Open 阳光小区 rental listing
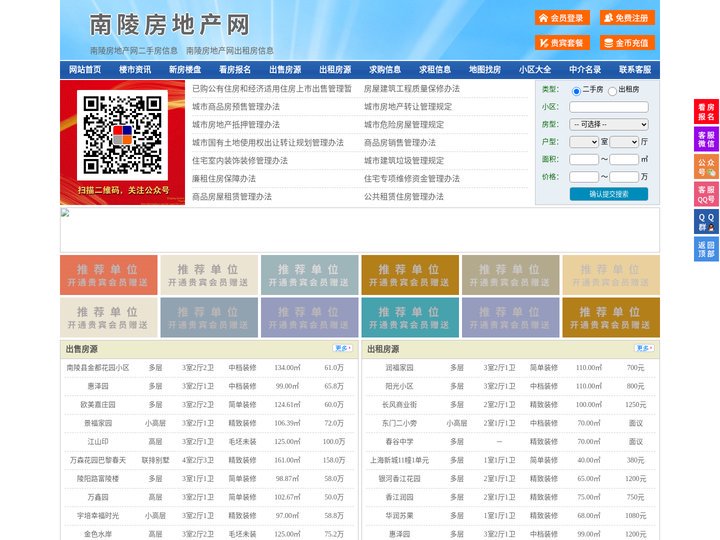The width and height of the screenshot is (720, 540). [x=399, y=386]
